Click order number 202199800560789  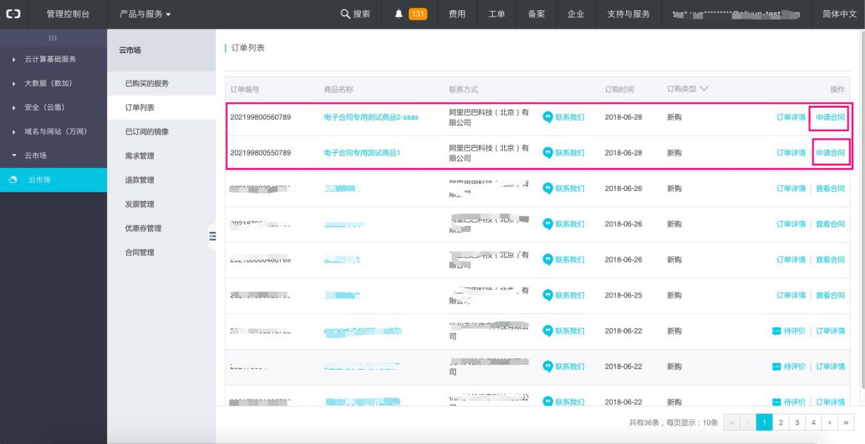(x=260, y=117)
